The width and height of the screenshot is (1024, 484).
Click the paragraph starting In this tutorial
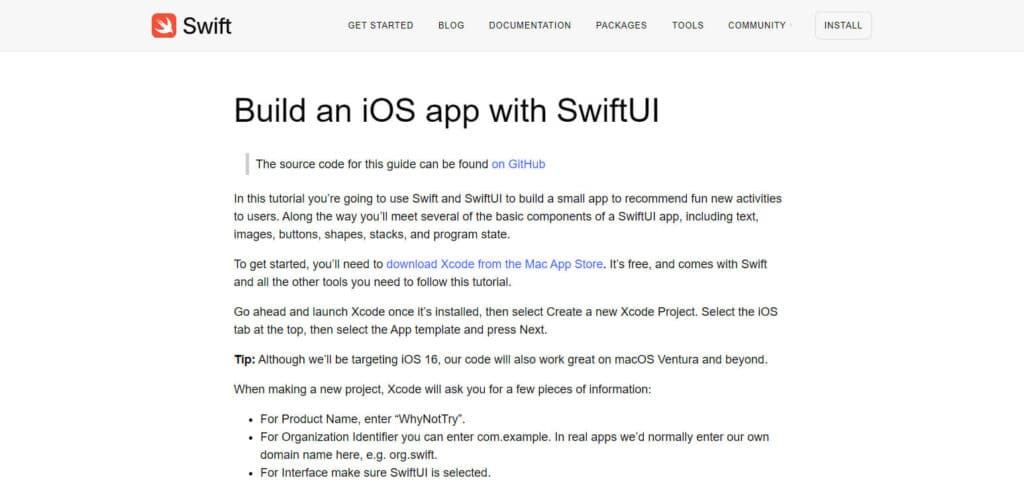[x=507, y=216]
